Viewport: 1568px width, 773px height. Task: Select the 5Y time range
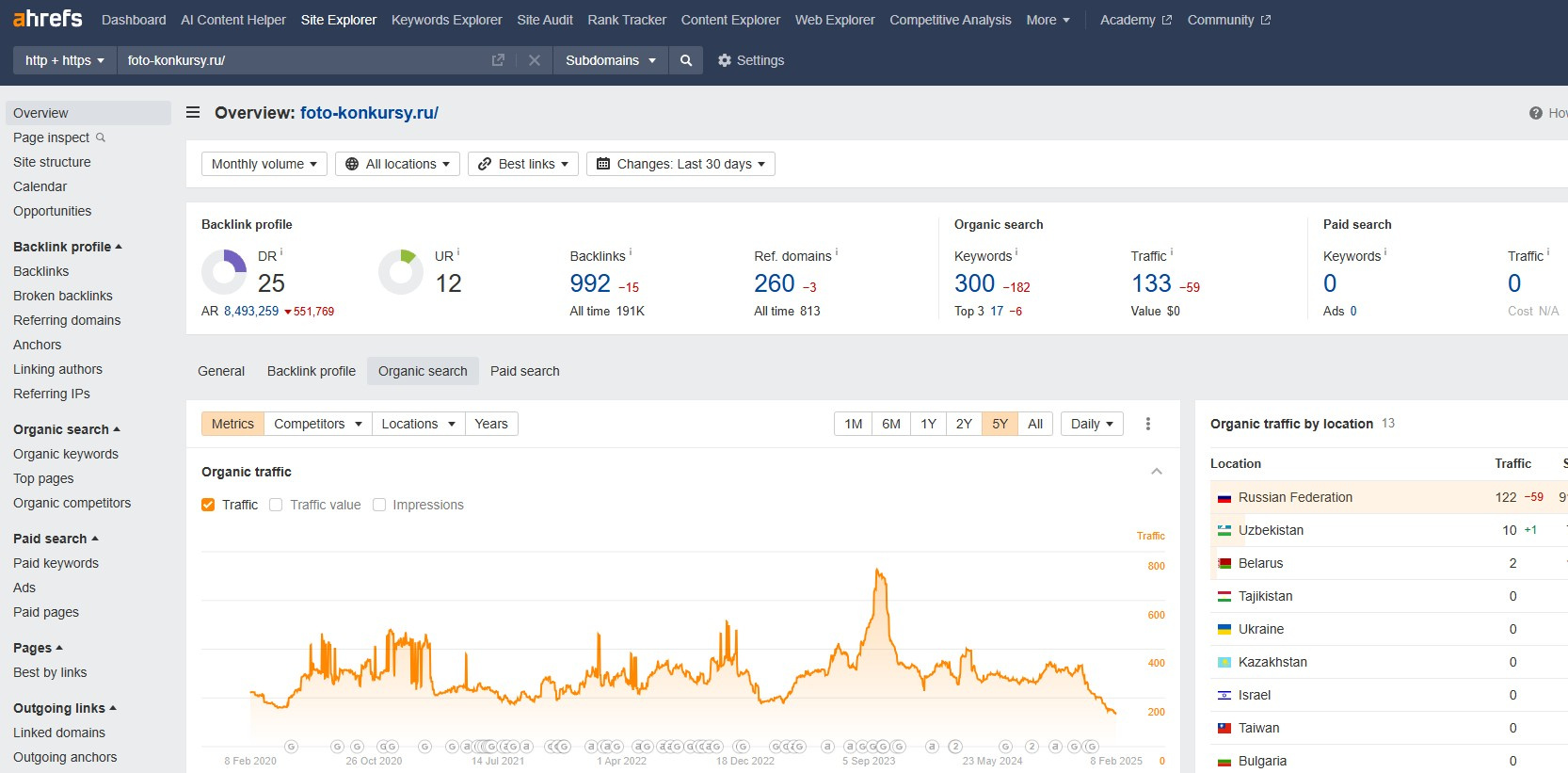[x=1000, y=424]
